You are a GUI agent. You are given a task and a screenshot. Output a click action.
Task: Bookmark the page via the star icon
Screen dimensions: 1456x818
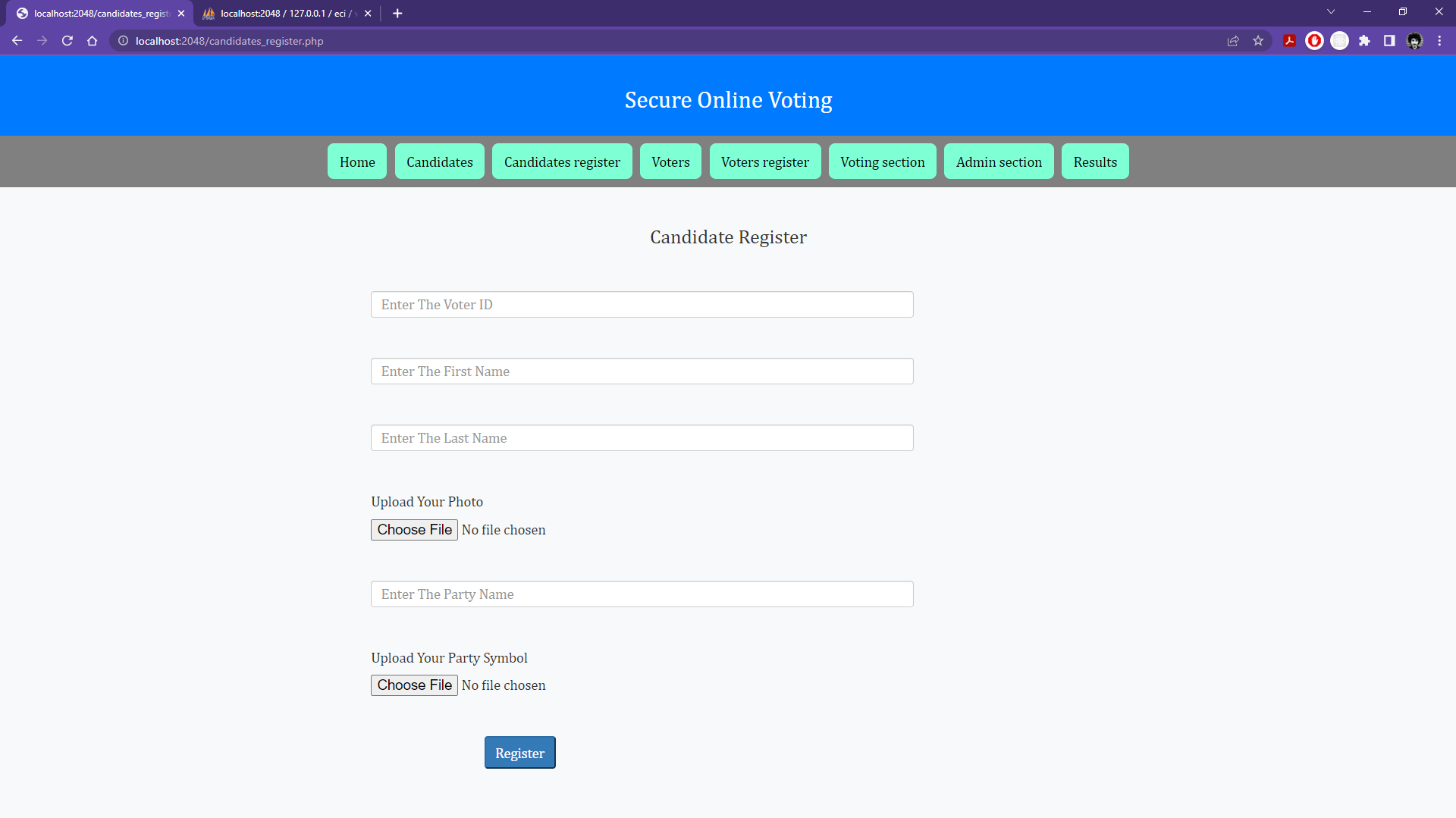tap(1258, 41)
